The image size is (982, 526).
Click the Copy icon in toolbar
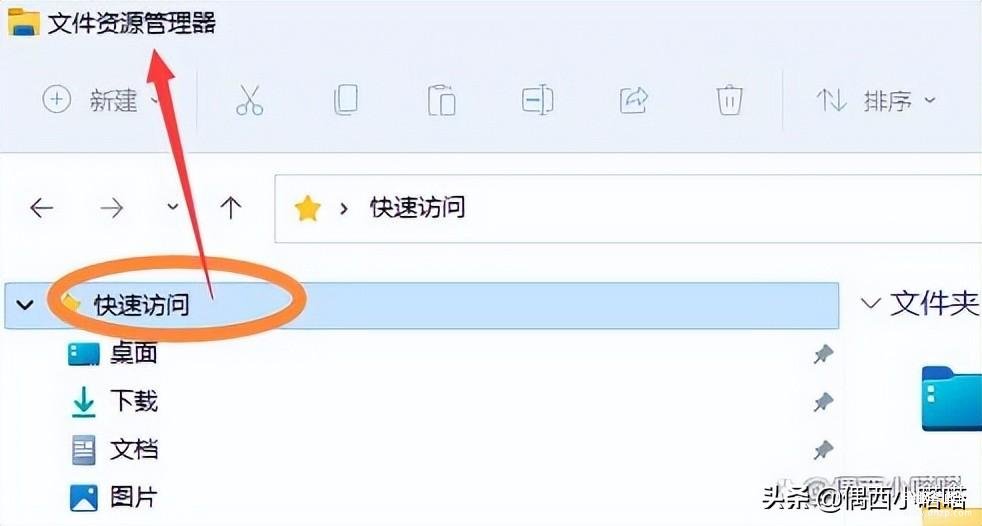tap(346, 100)
